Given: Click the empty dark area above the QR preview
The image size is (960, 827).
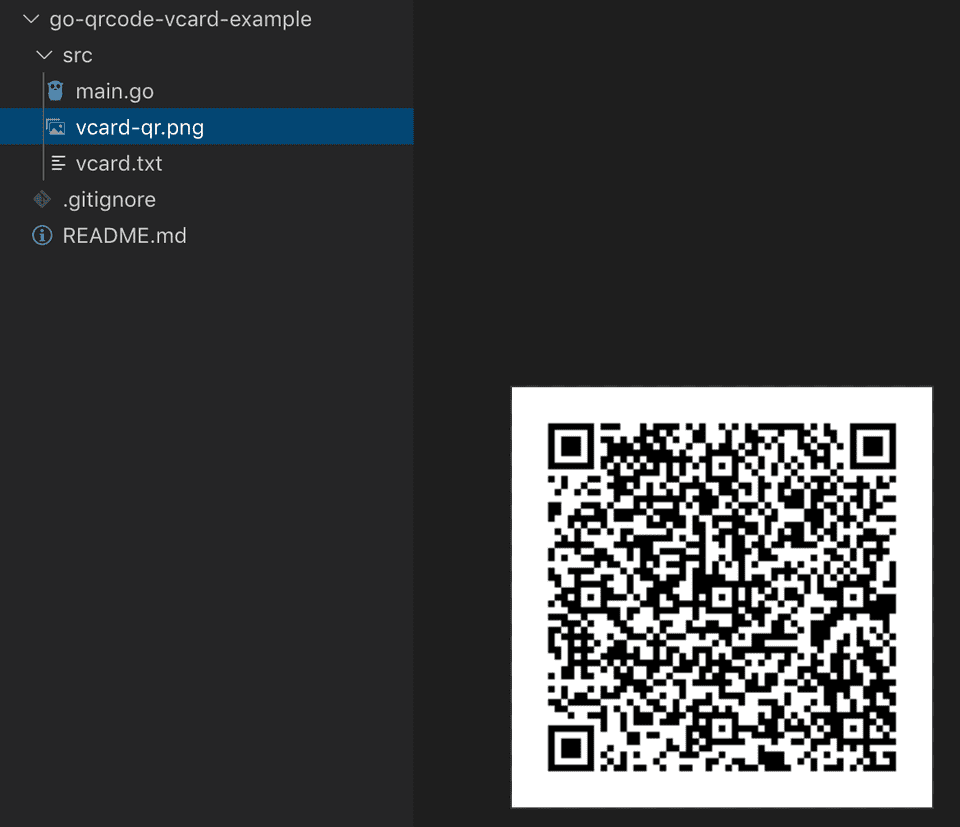Looking at the screenshot, I should [690, 200].
